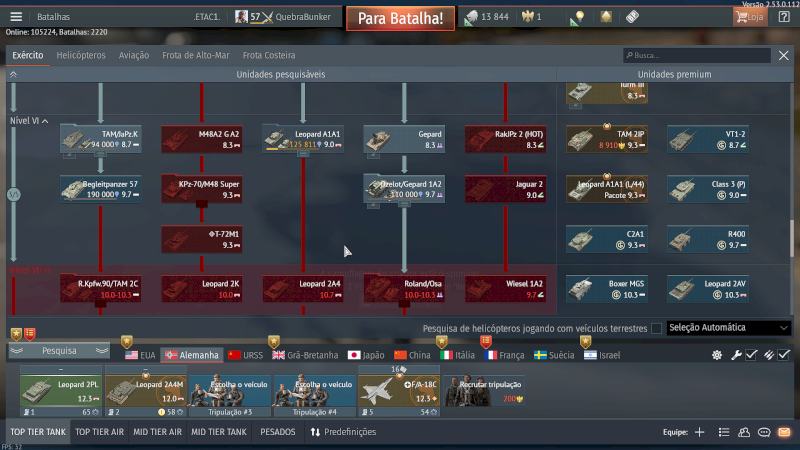Open Predefinições presets menu
Image resolution: width=800 pixels, height=450 pixels.
point(343,432)
